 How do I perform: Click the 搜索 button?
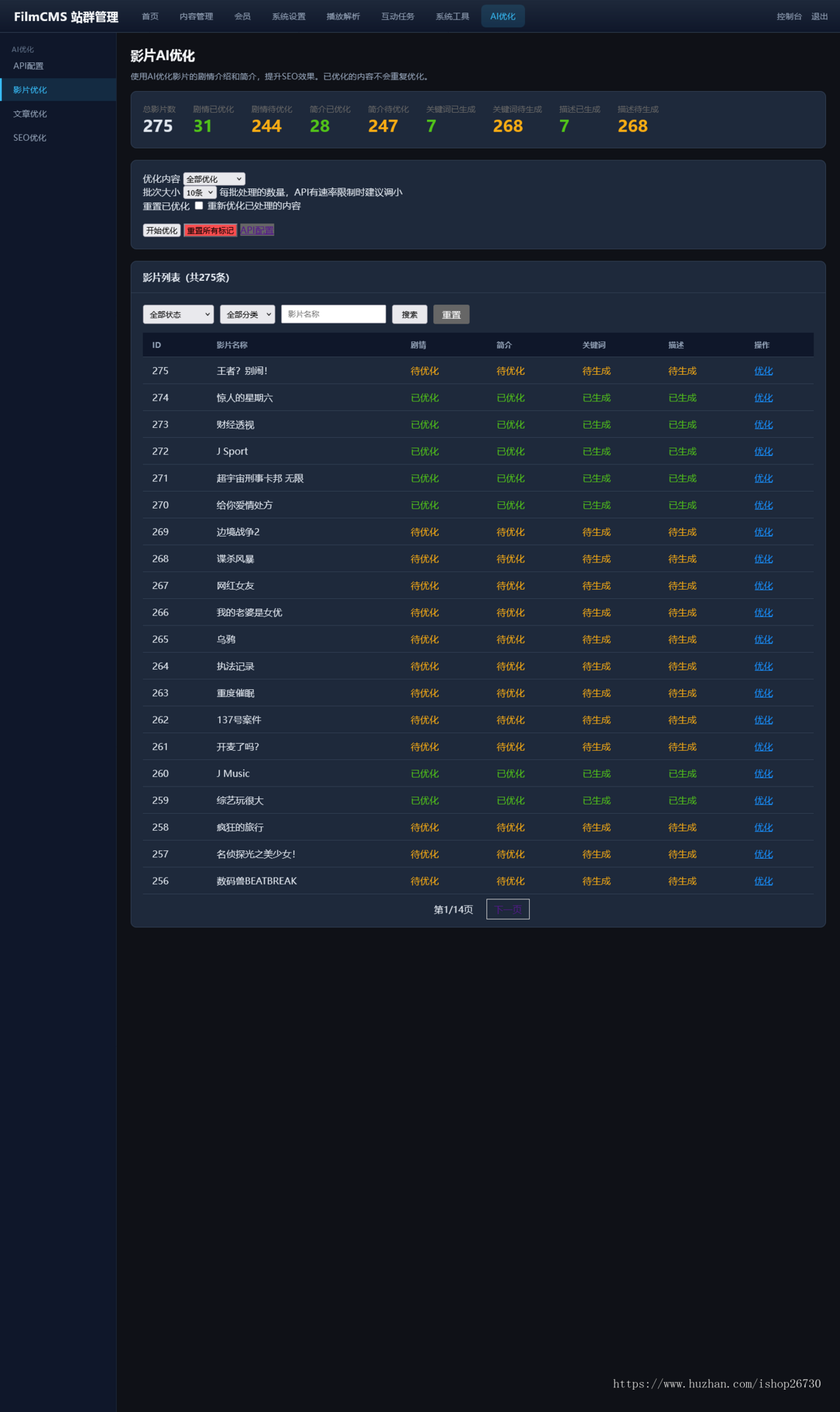click(409, 314)
